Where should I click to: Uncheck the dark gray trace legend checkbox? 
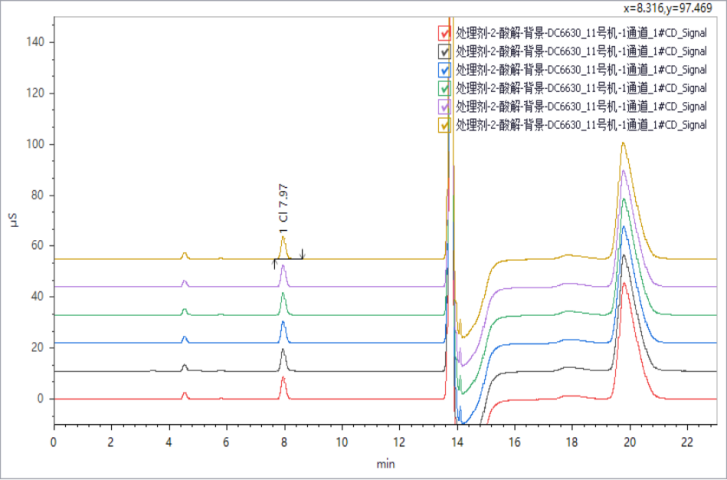pyautogui.click(x=445, y=51)
